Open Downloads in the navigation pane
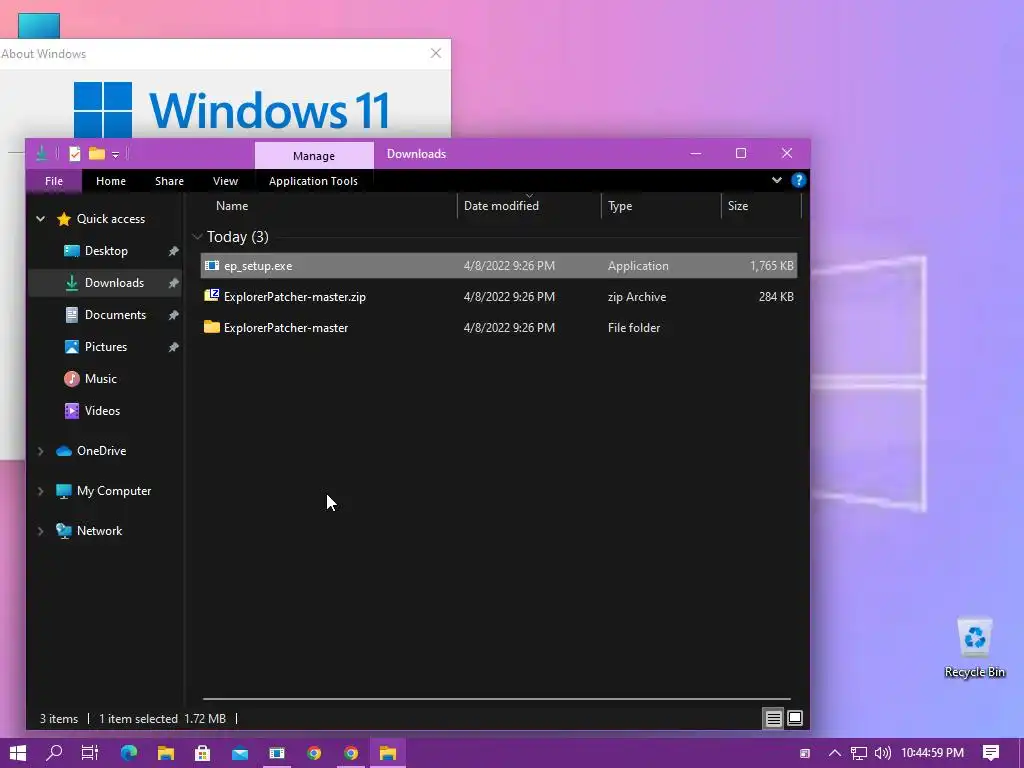 114,283
